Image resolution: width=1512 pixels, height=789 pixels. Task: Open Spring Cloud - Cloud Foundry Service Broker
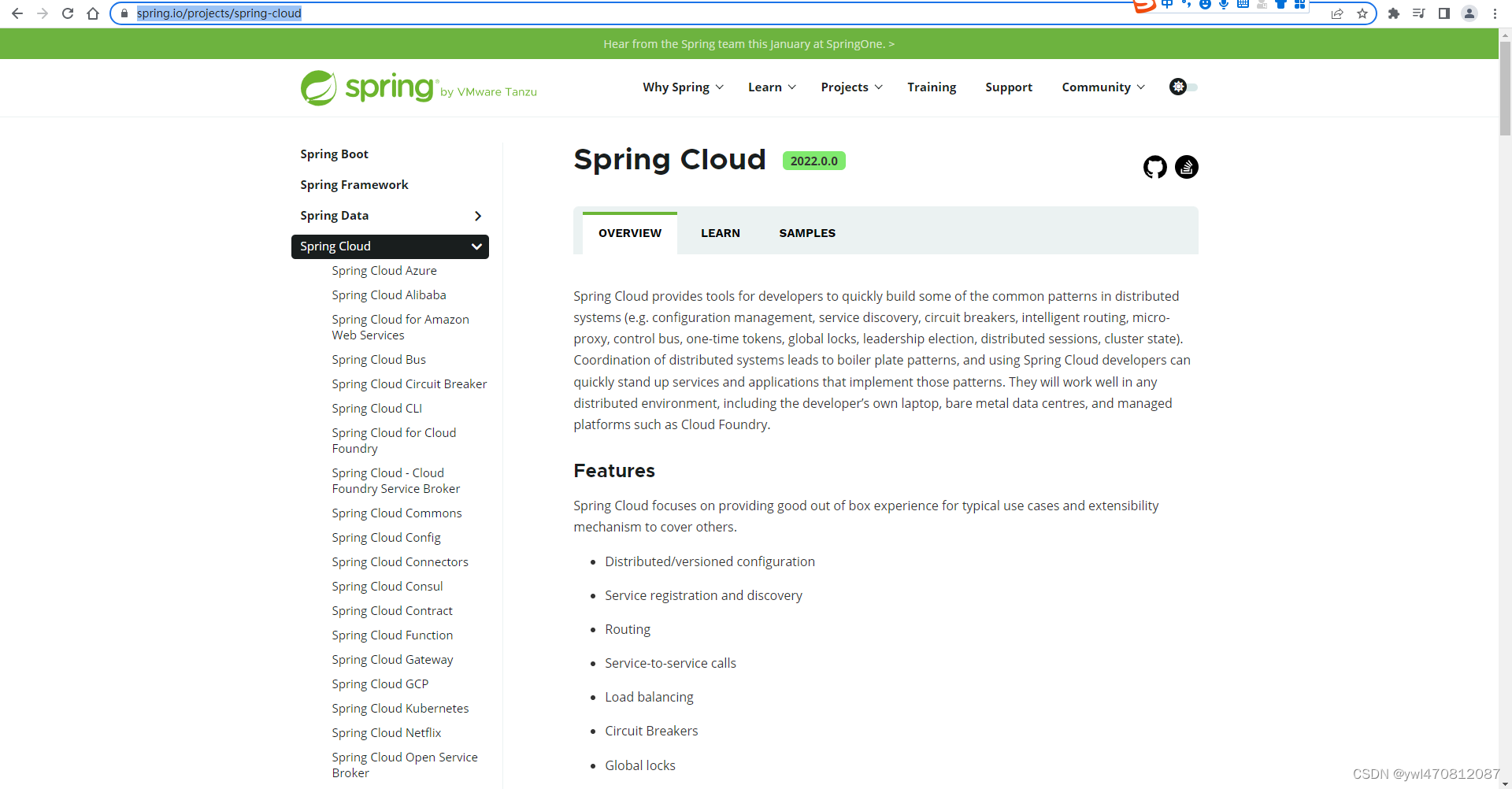[x=396, y=481]
